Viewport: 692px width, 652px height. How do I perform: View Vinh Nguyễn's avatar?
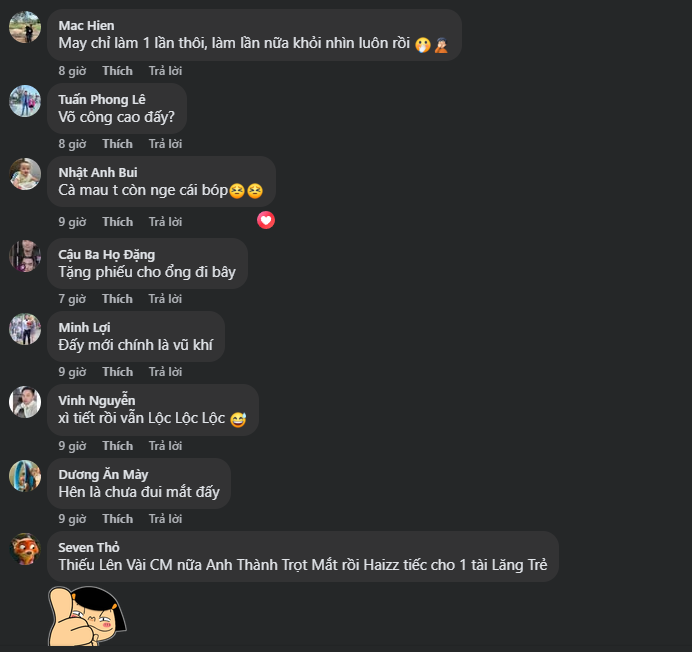click(x=25, y=402)
